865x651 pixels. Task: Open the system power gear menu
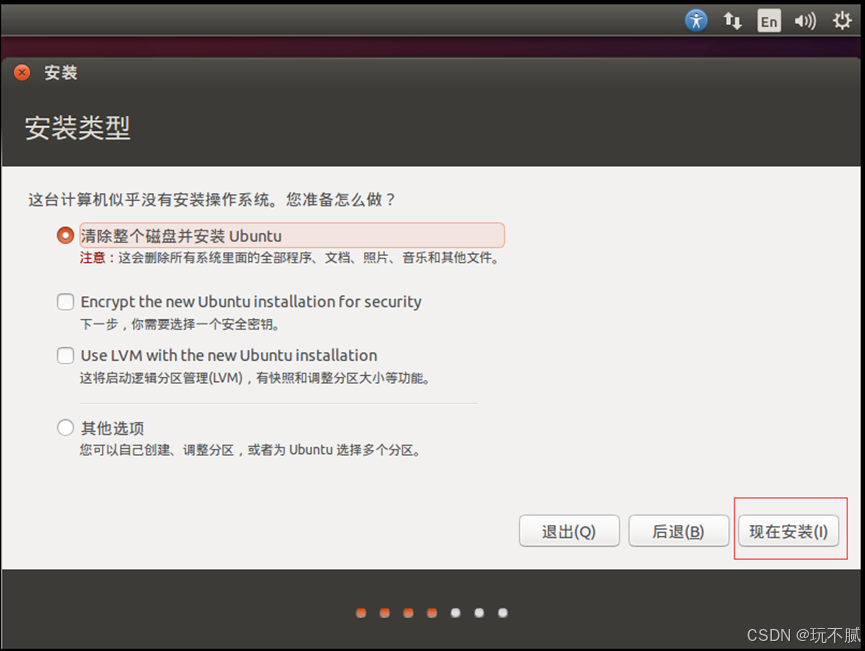(842, 21)
